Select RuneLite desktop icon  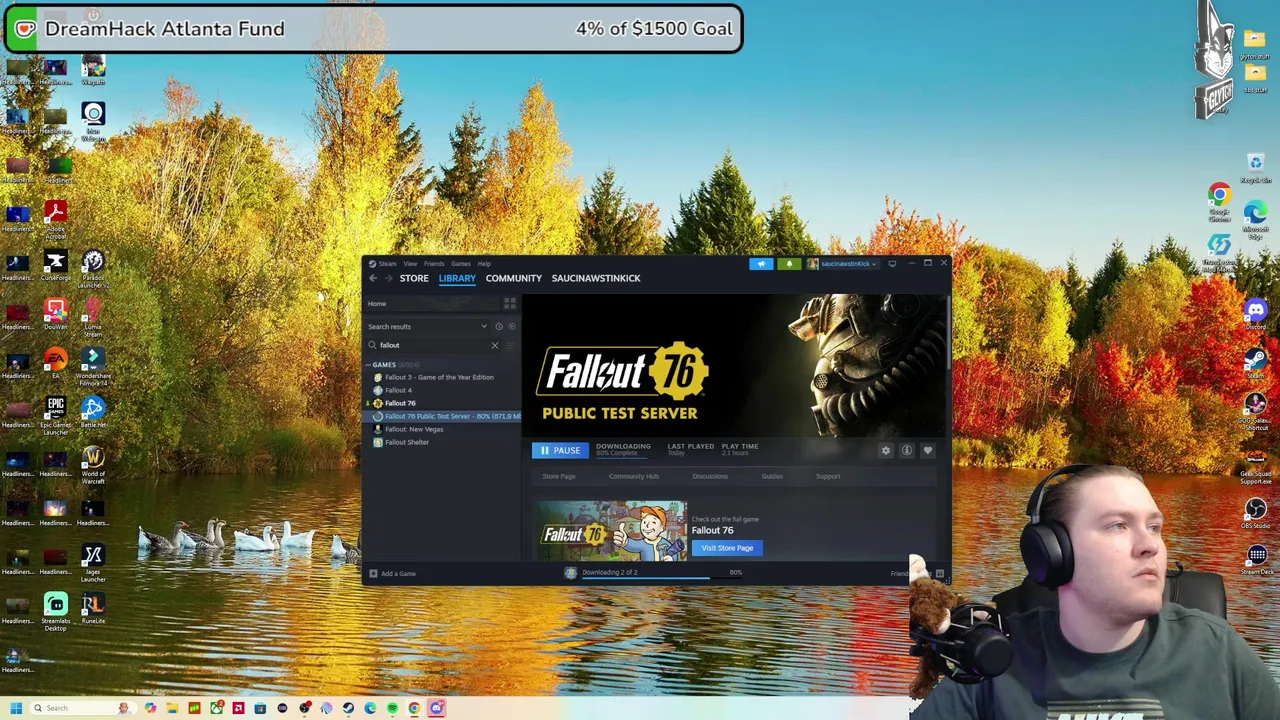point(93,609)
